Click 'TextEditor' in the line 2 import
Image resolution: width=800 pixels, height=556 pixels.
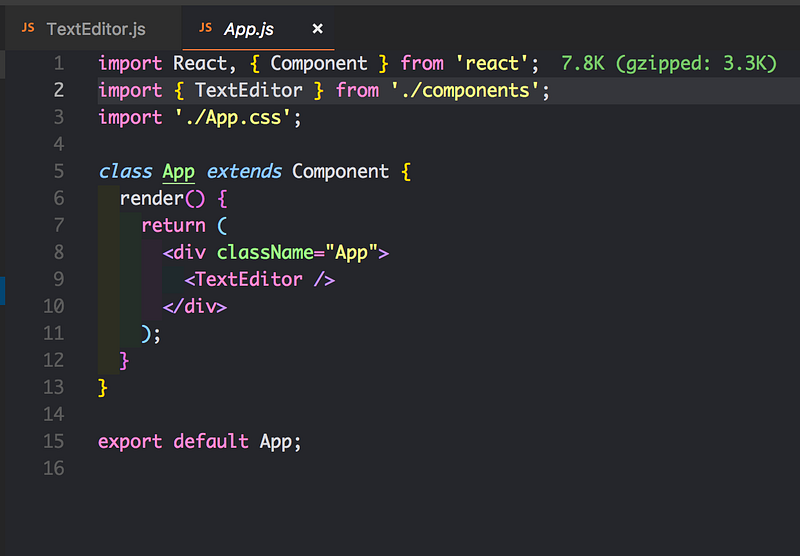(x=248, y=91)
